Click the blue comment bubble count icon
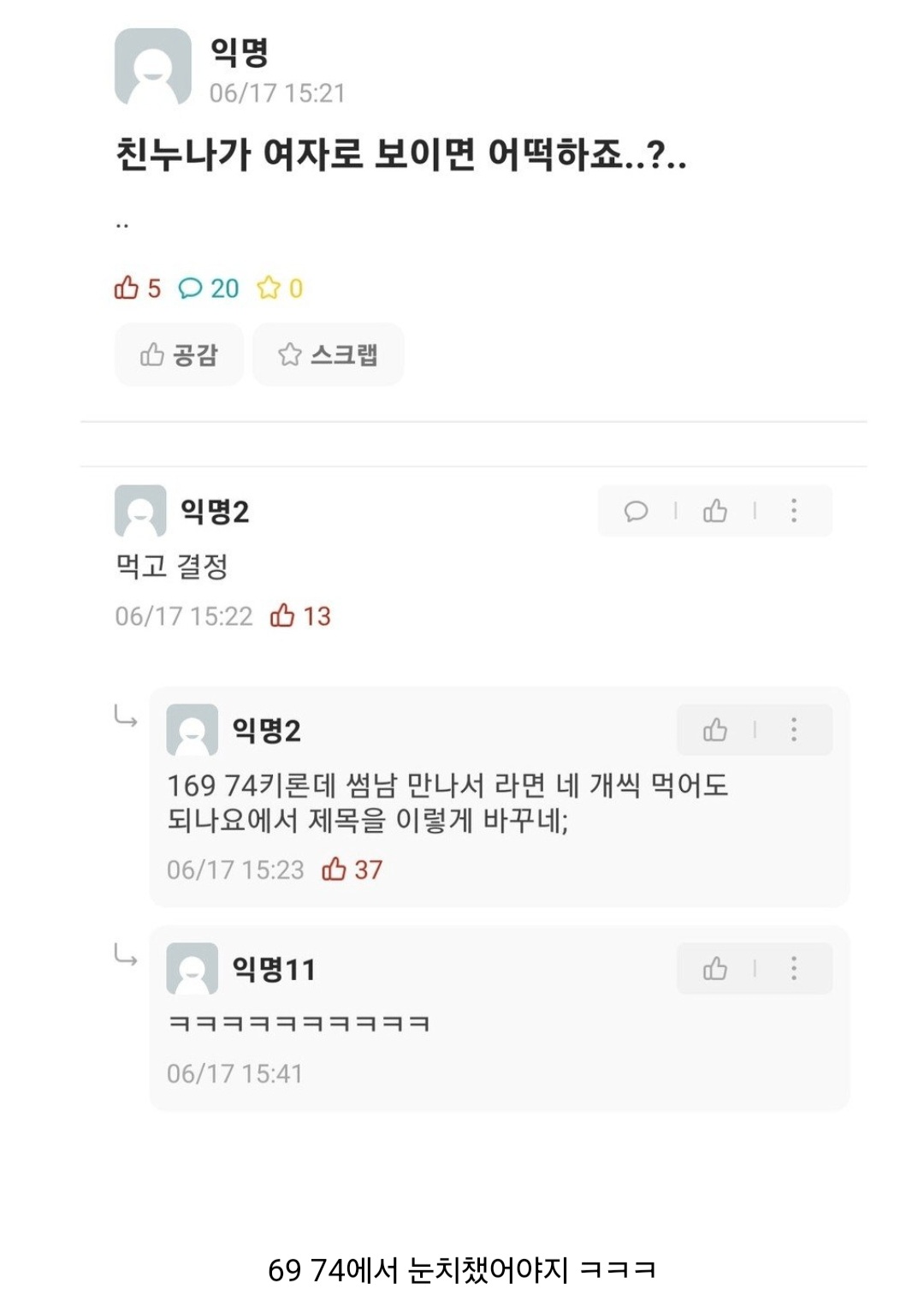 coord(190,288)
